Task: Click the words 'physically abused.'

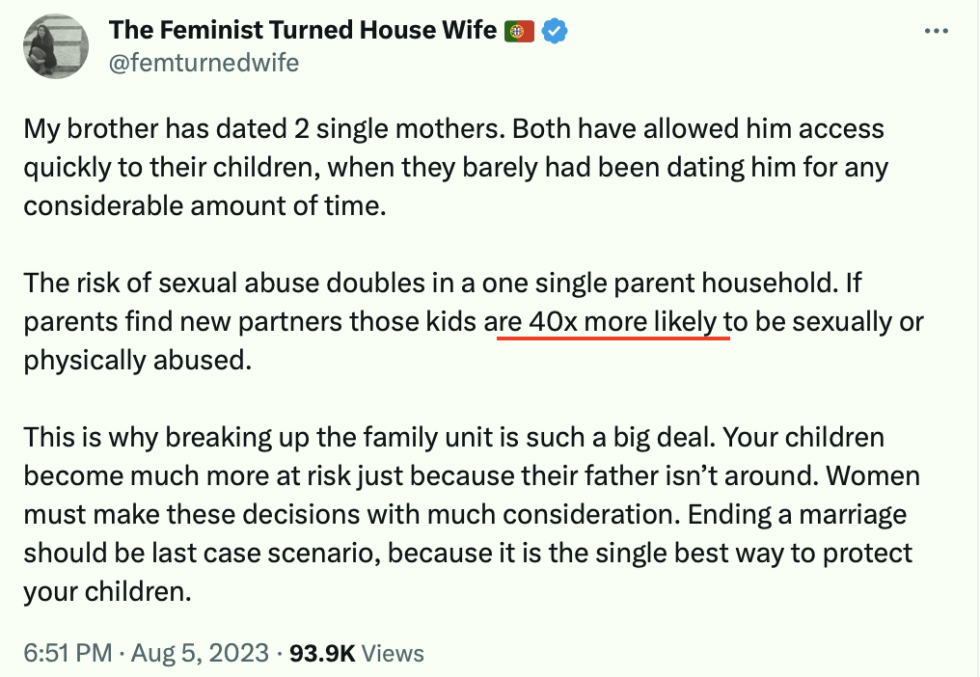Action: pyautogui.click(x=138, y=361)
